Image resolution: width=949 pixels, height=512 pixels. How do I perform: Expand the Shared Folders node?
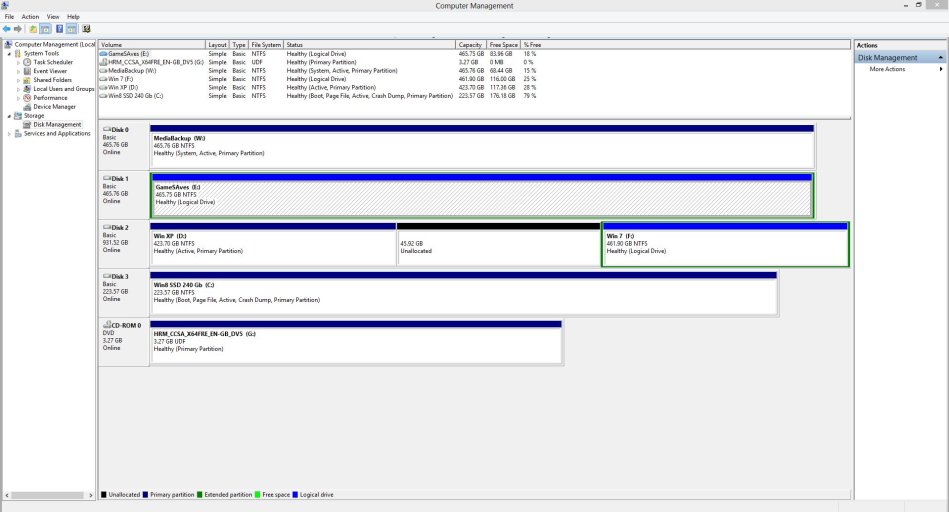coord(19,80)
